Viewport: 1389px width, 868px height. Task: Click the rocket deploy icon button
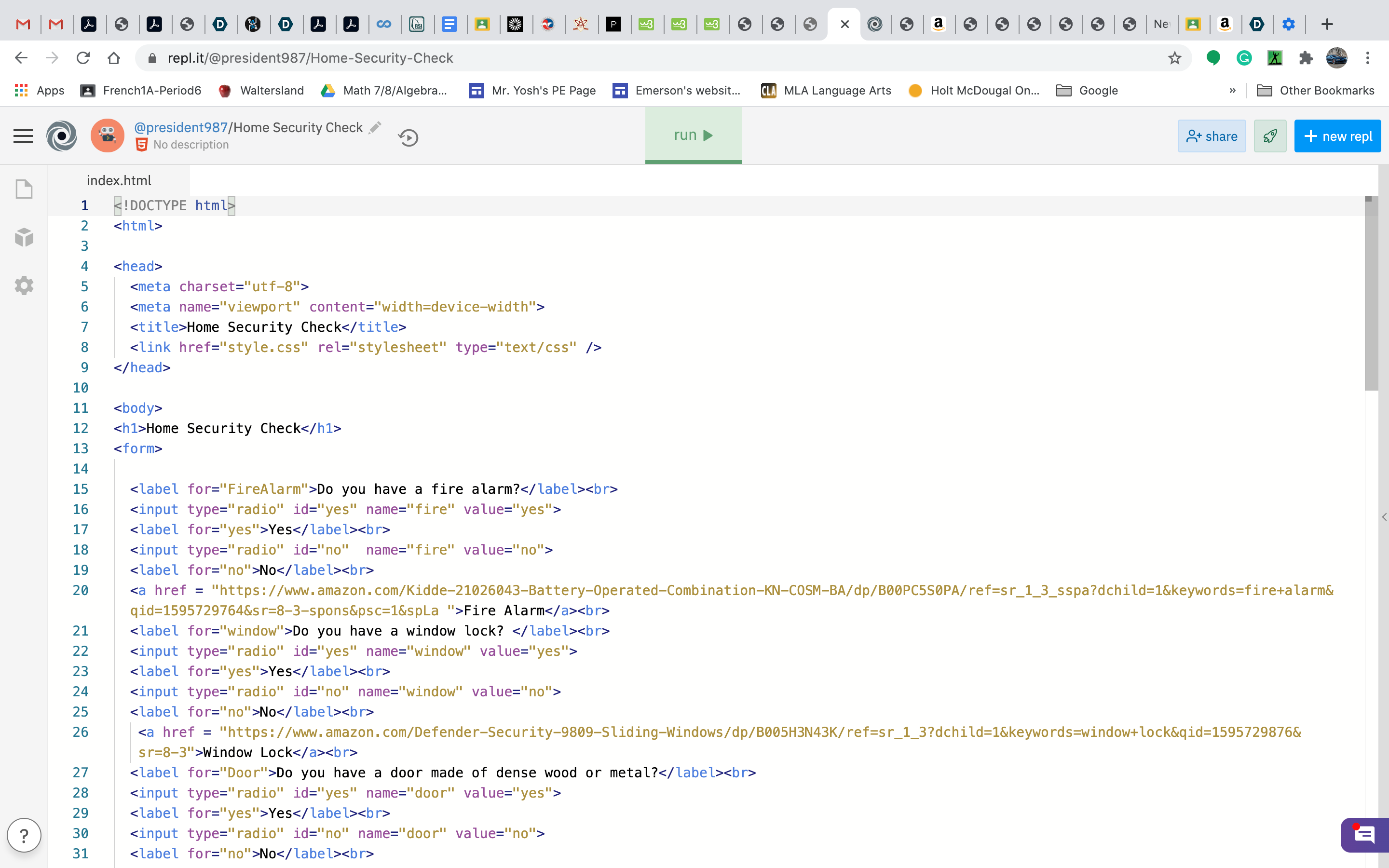[x=1269, y=136]
